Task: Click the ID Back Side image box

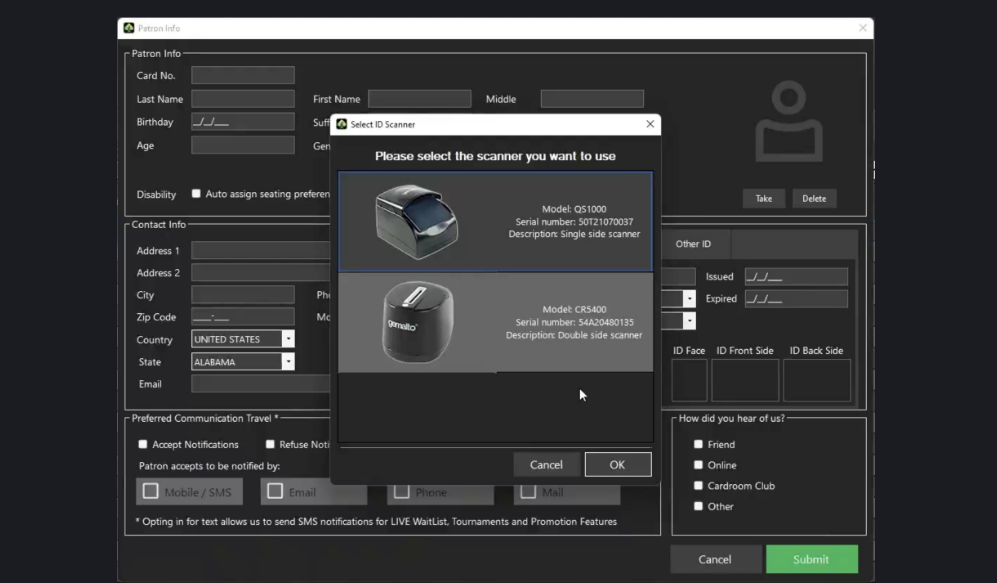Action: (x=817, y=380)
